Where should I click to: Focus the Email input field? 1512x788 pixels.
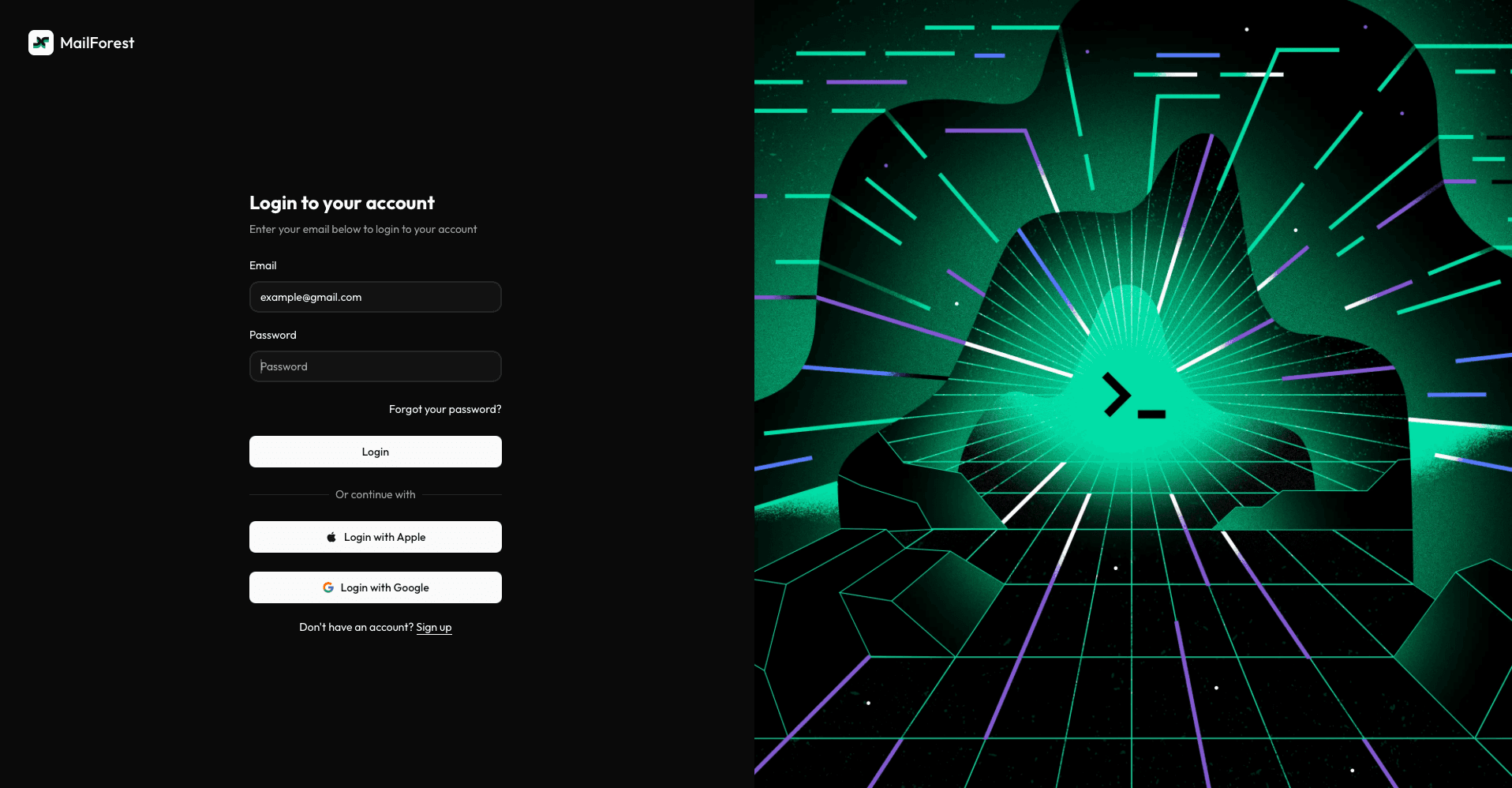376,297
